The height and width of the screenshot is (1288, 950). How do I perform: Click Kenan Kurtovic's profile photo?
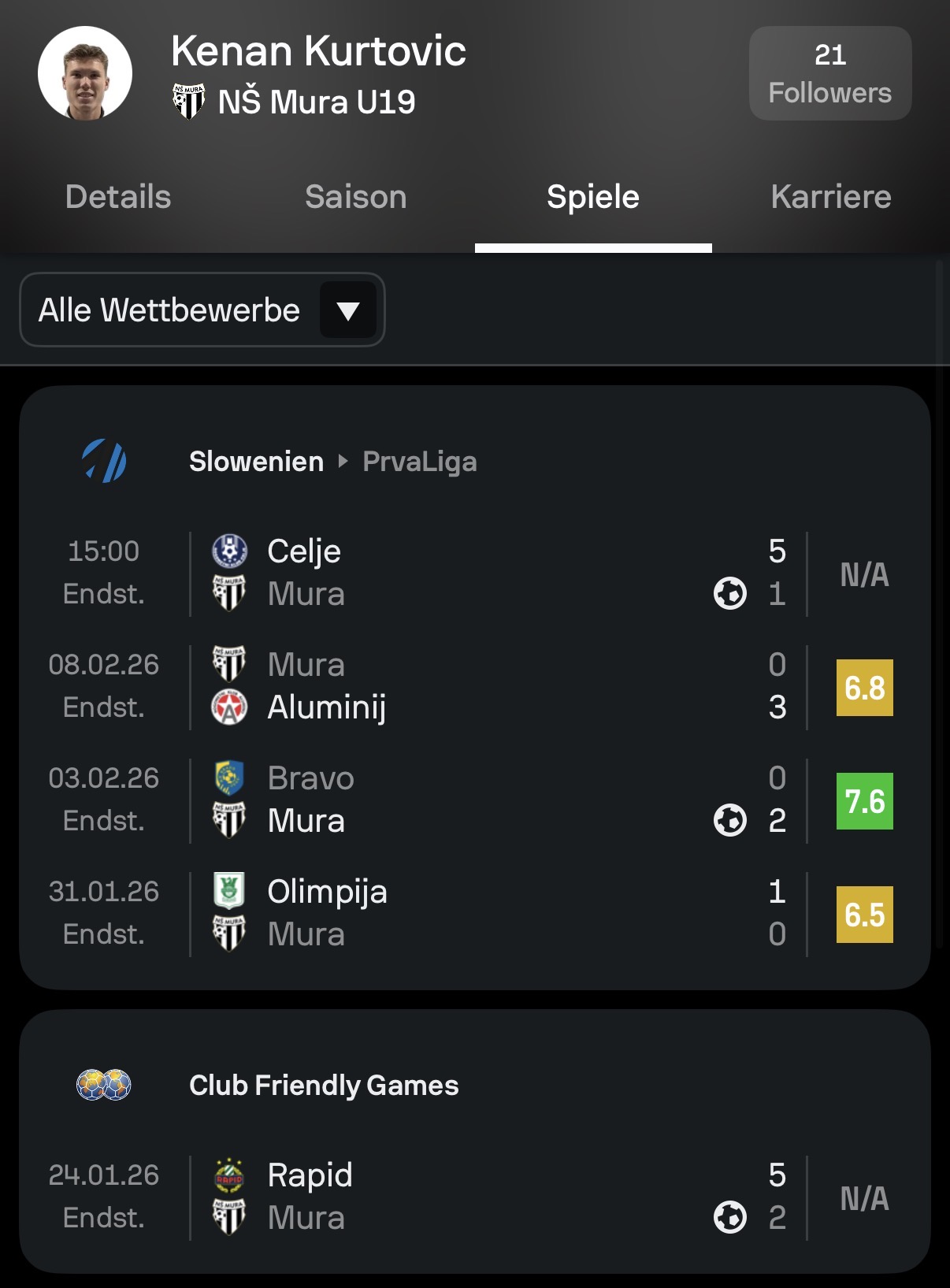click(x=85, y=73)
